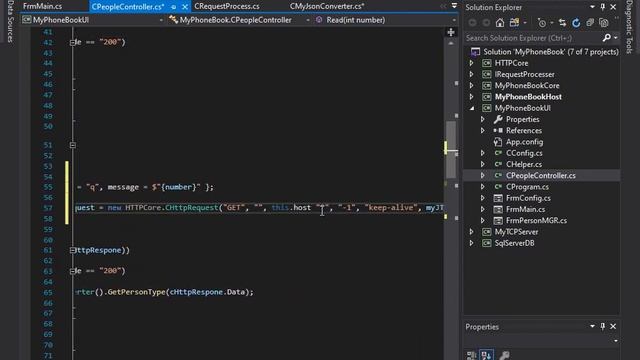The height and width of the screenshot is (360, 640).
Task: Select App.config in Solution Explorer
Action: tap(524, 142)
